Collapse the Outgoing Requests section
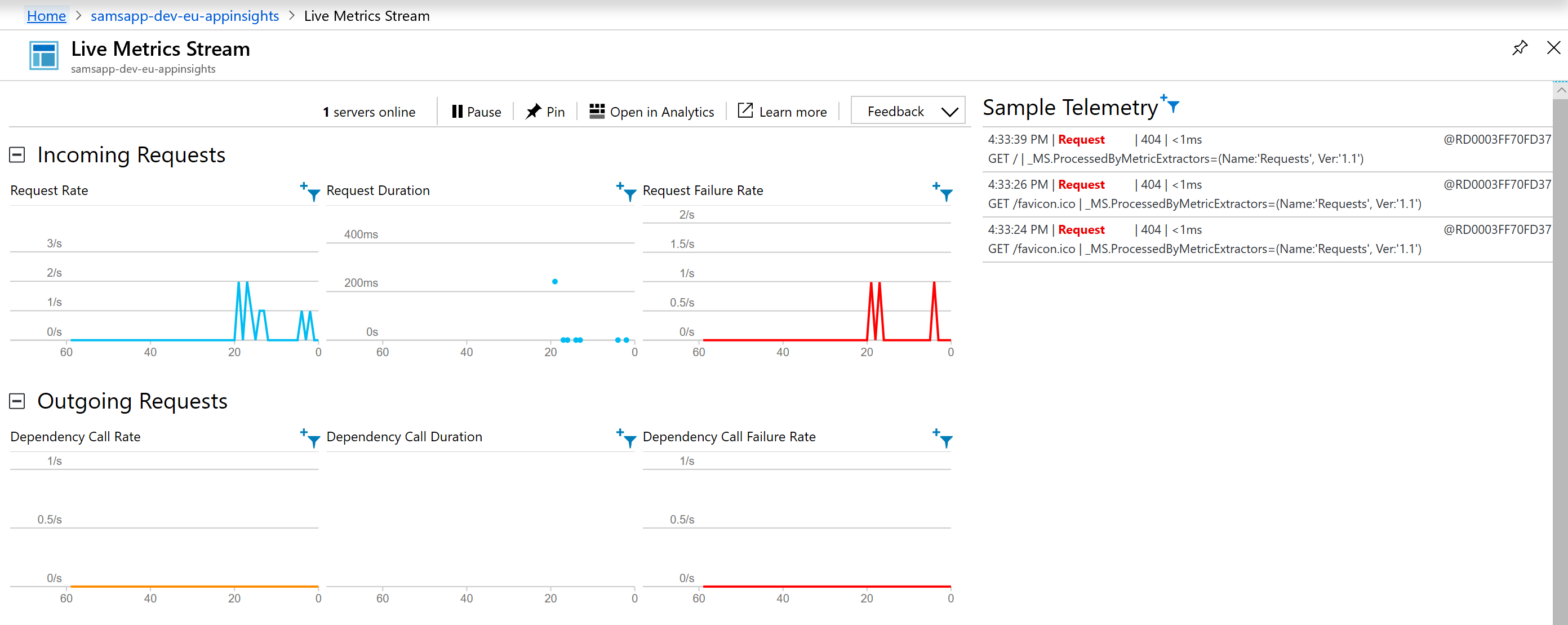Screen dimensions: 1568x625 click(17, 401)
